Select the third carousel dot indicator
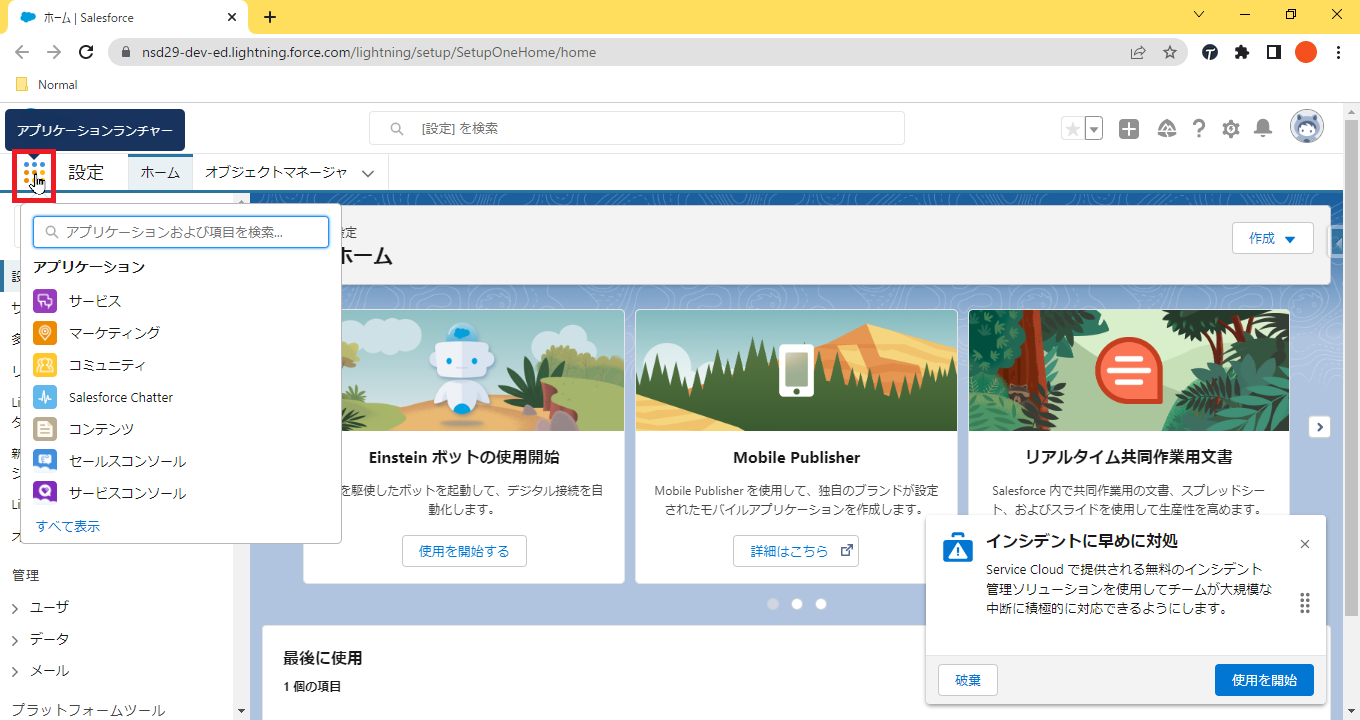Screen dimensions: 1360x720 [821, 604]
